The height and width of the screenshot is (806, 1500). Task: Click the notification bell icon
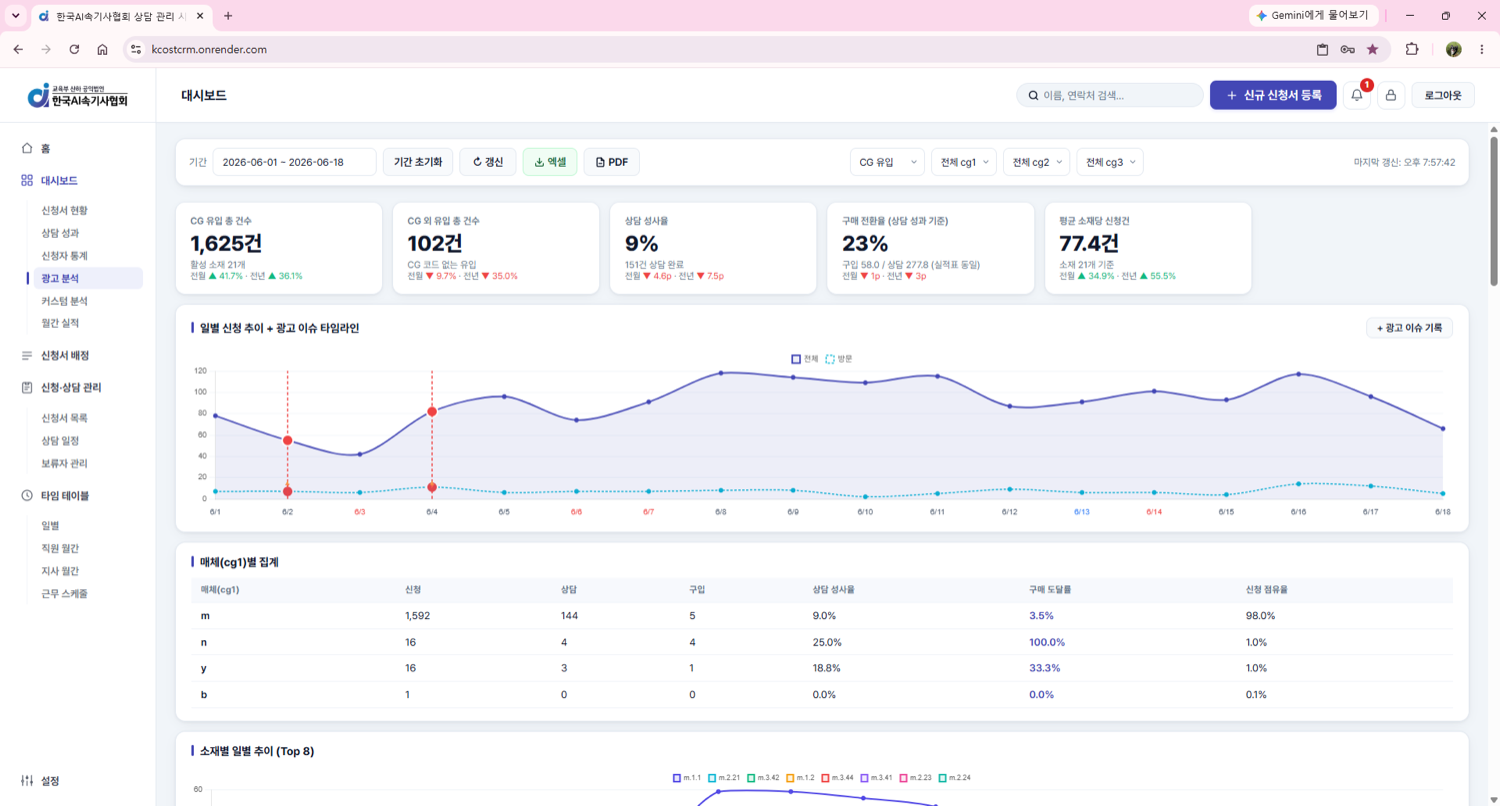(x=1356, y=95)
